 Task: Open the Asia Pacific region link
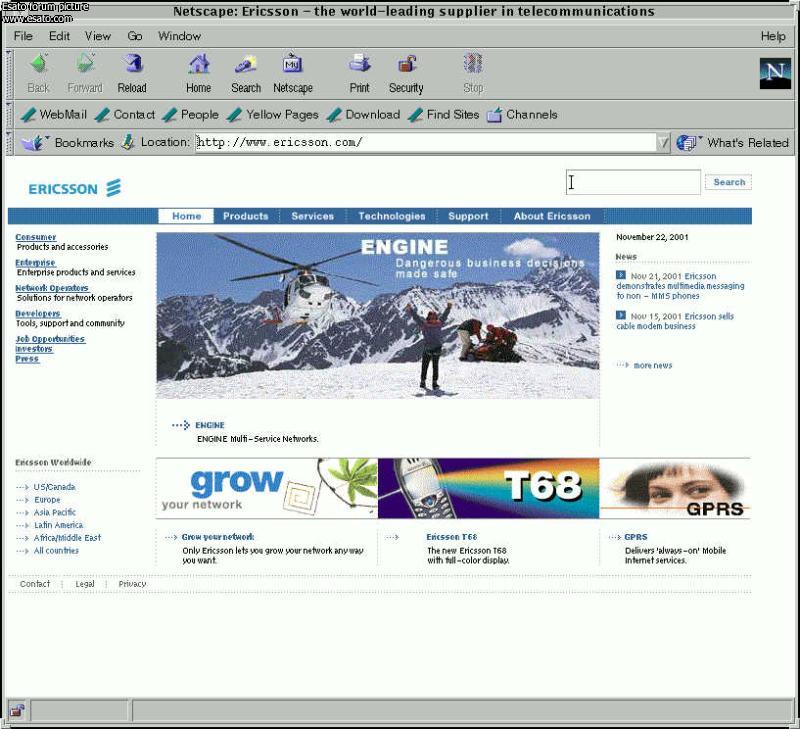(x=55, y=512)
